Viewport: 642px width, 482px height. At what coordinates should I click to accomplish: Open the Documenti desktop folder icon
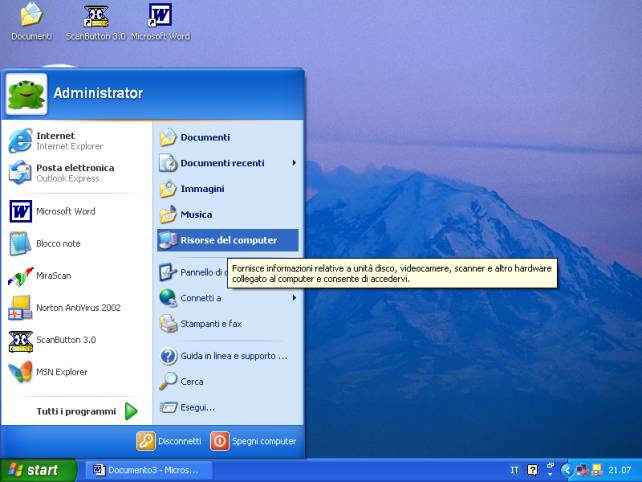(32, 21)
